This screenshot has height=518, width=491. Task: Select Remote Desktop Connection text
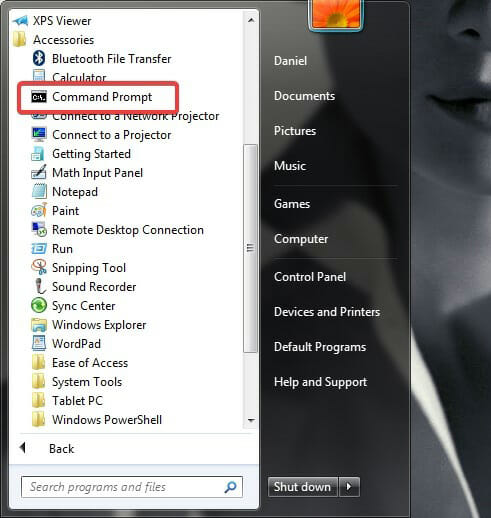128,230
